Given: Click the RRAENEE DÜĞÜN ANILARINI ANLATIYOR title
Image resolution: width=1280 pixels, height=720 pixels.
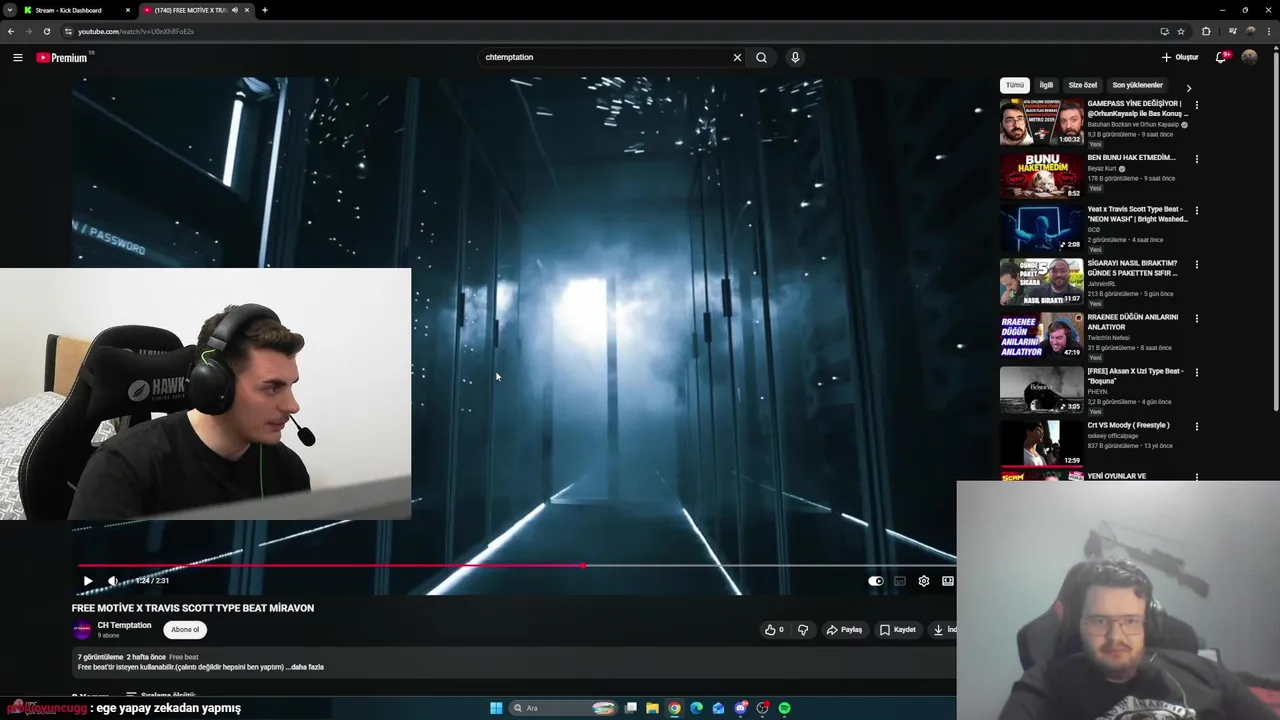Looking at the screenshot, I should click(x=1133, y=322).
